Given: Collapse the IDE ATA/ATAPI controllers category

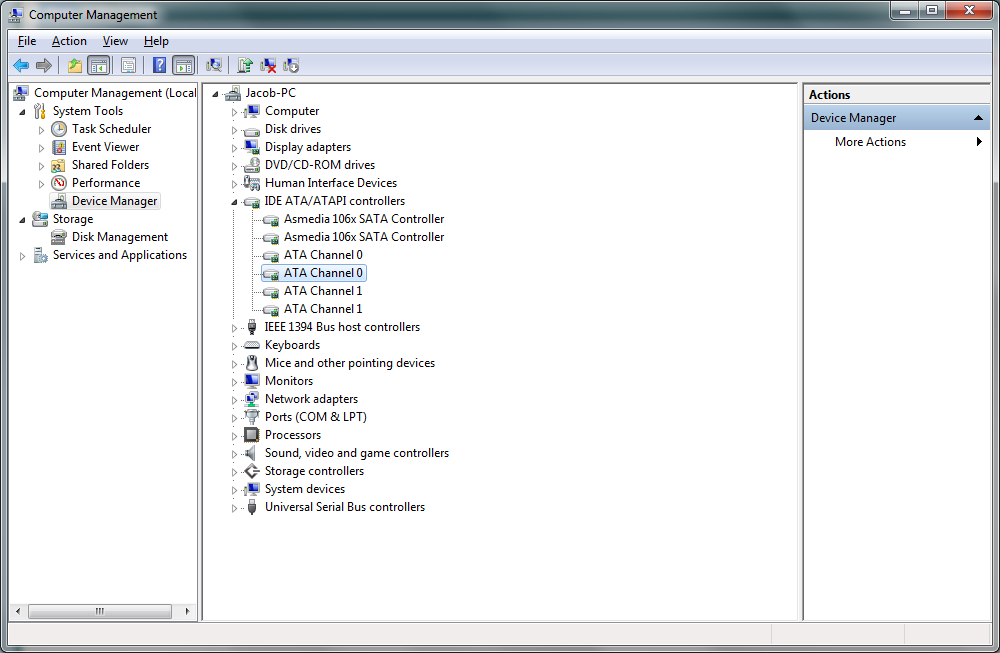Looking at the screenshot, I should pyautogui.click(x=234, y=202).
